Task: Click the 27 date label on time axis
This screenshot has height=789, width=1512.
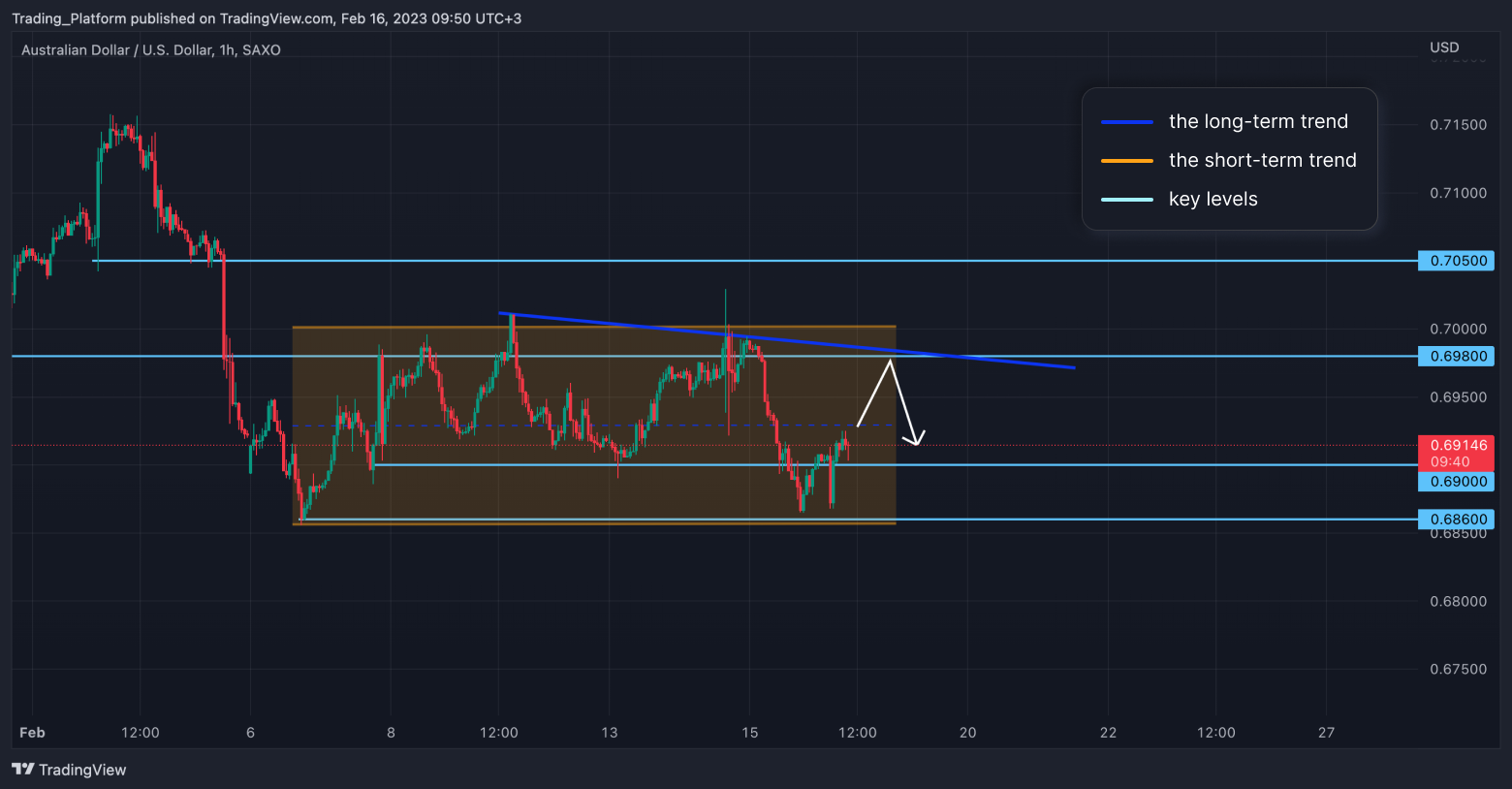Action: click(1326, 733)
